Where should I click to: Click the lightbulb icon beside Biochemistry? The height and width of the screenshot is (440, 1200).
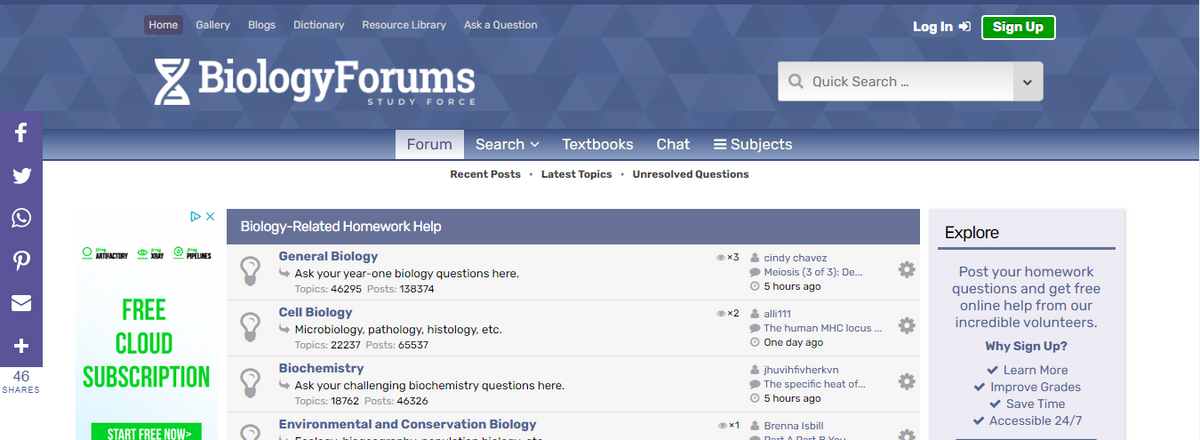251,382
